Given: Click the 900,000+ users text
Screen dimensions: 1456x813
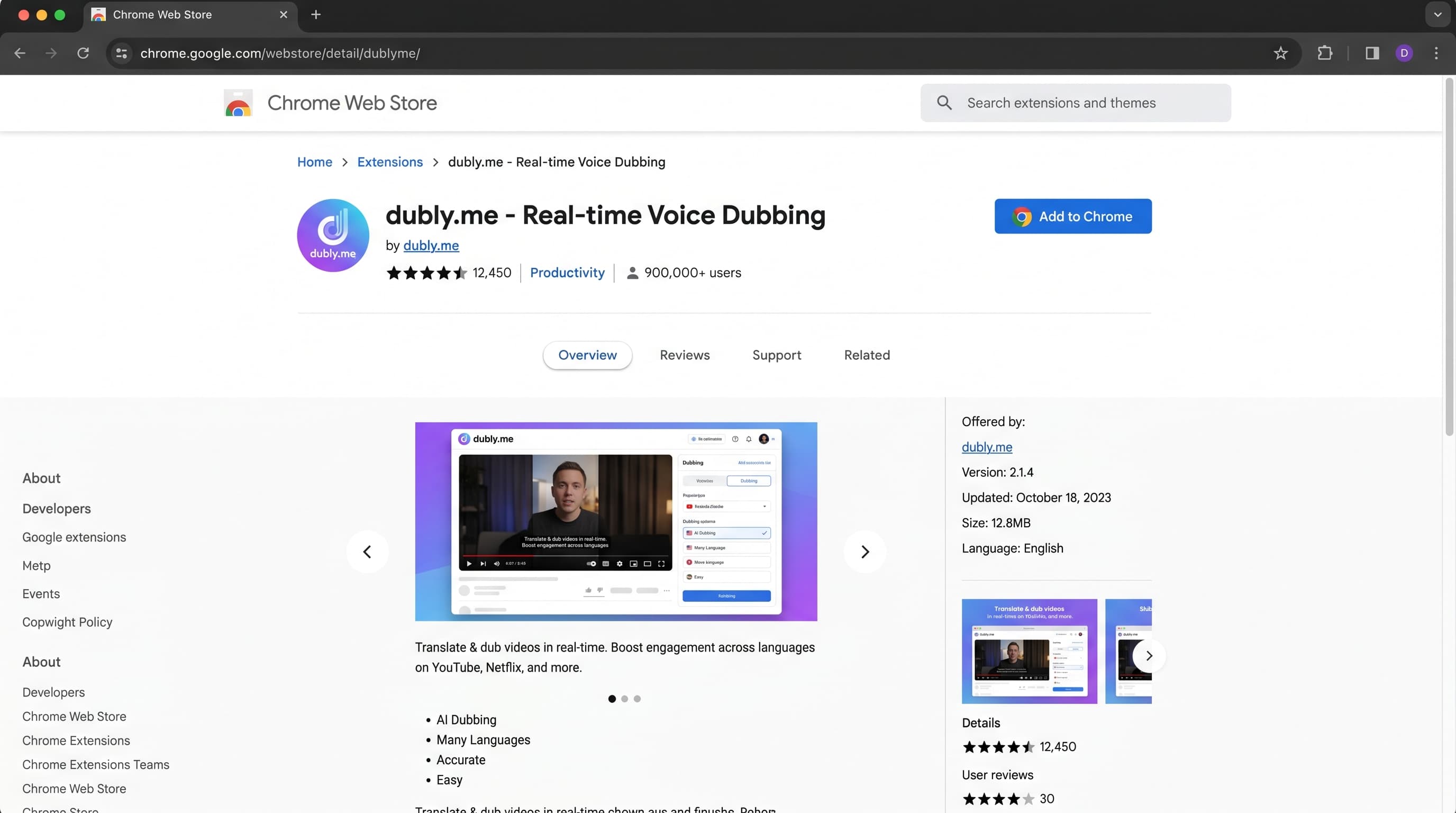Looking at the screenshot, I should [x=693, y=273].
